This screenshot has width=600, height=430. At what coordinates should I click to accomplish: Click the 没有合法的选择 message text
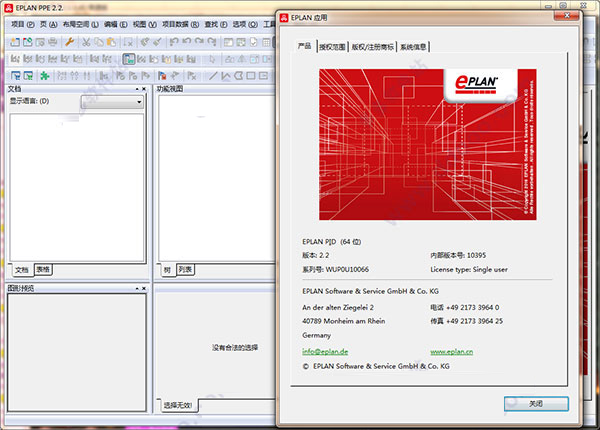click(x=235, y=347)
